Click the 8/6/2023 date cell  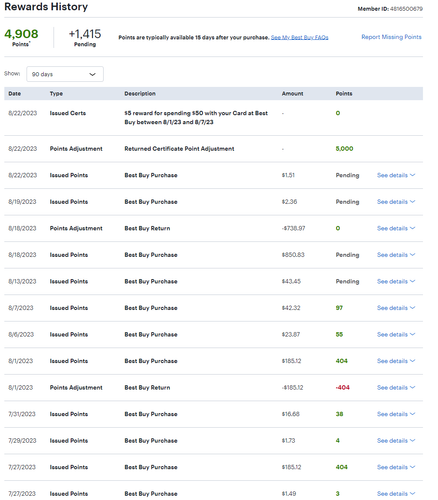[21, 334]
